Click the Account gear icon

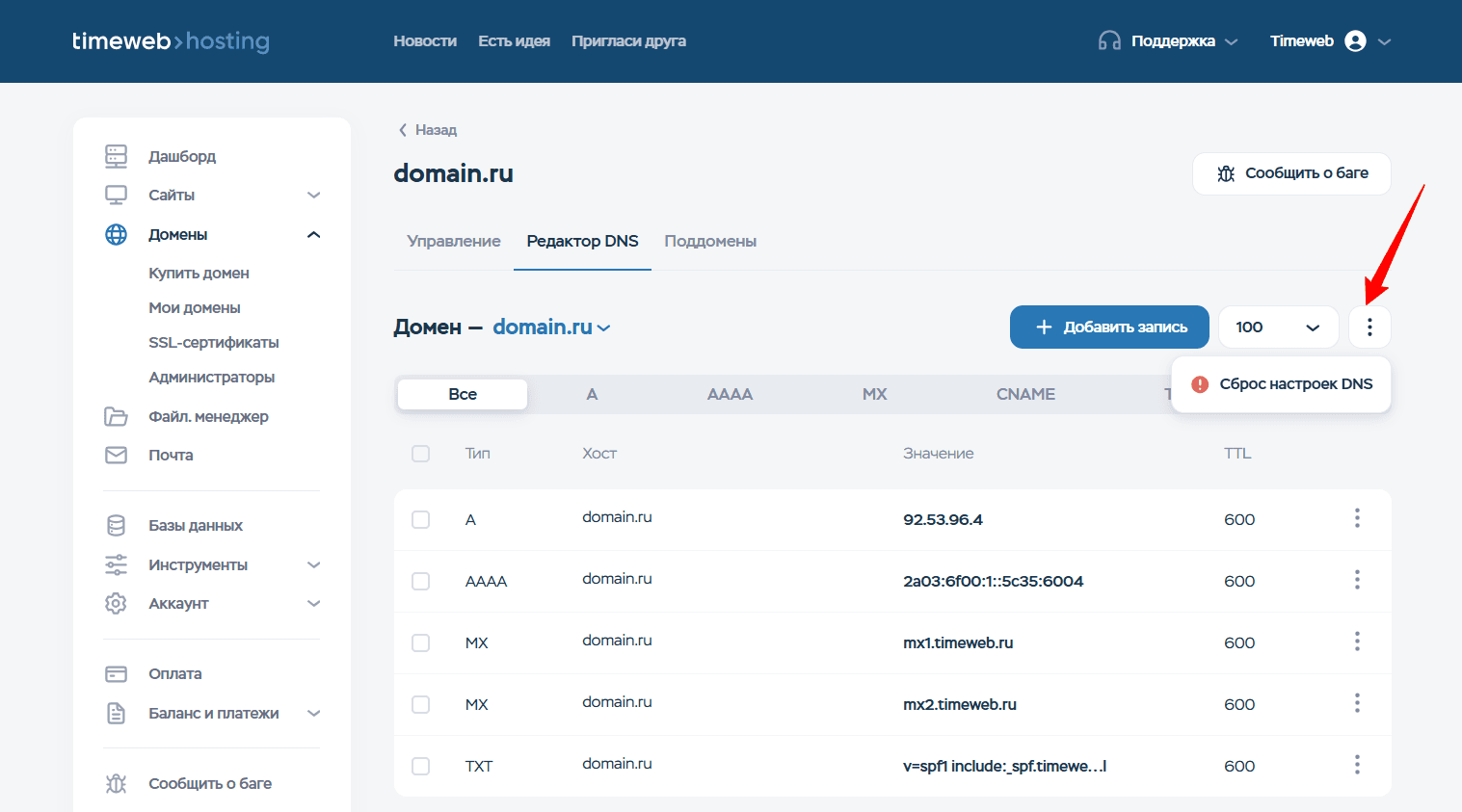[116, 603]
